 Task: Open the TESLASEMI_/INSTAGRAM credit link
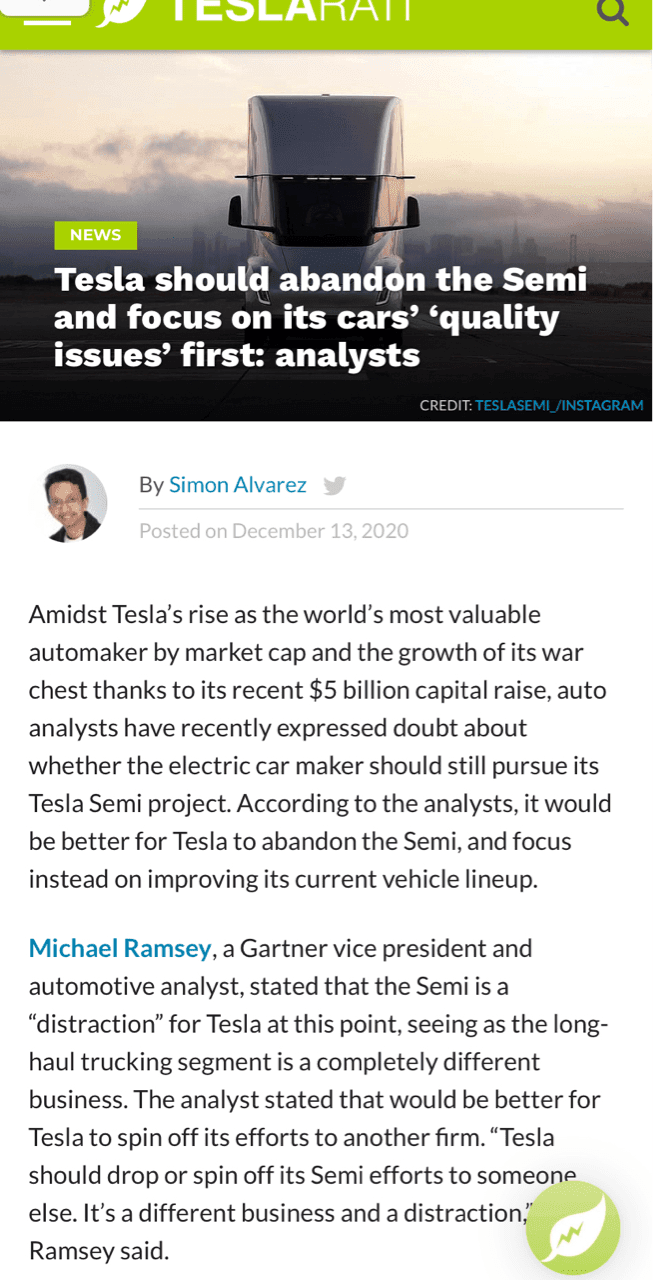click(x=559, y=405)
